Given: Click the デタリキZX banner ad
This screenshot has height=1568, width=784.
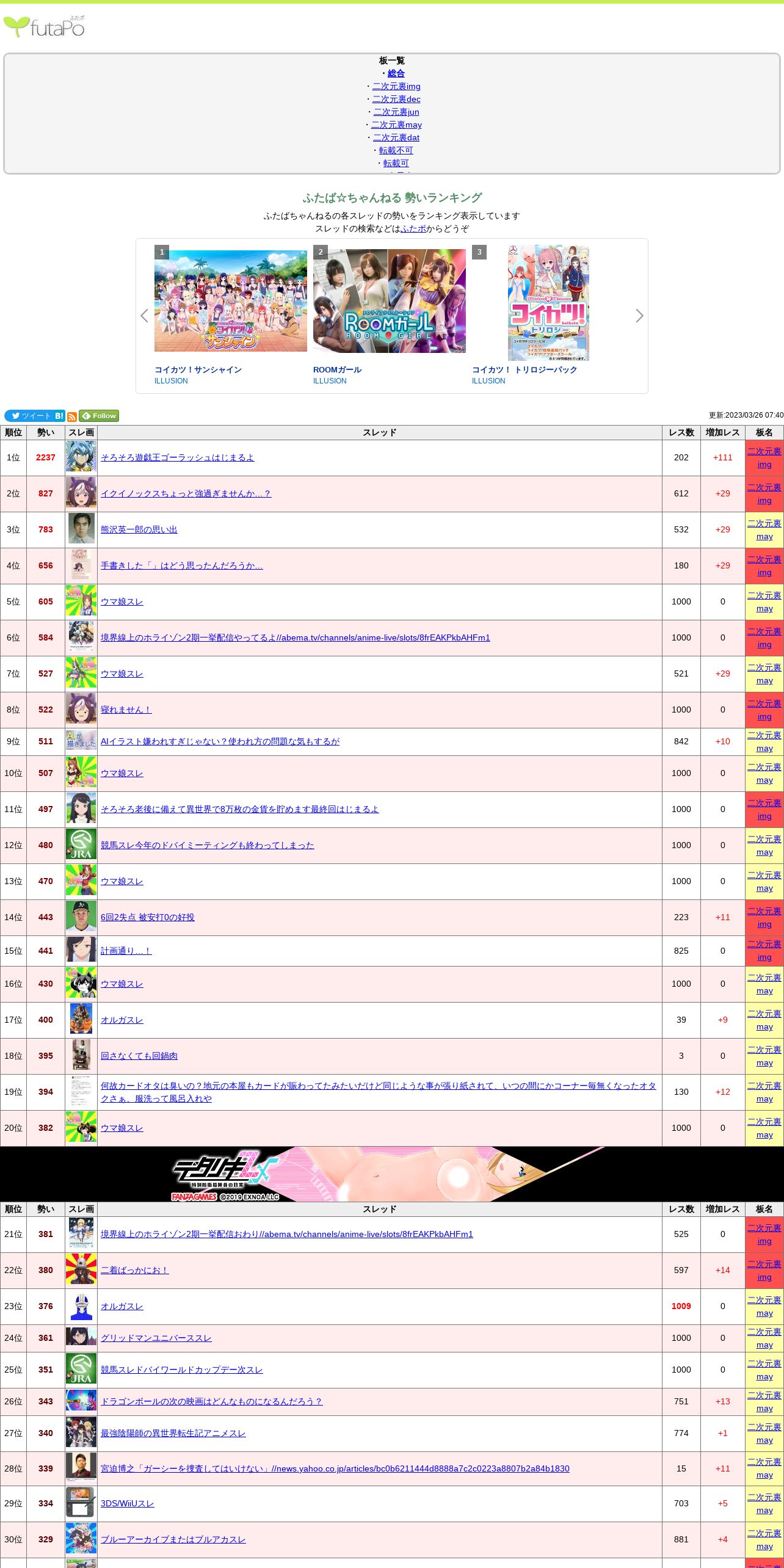Looking at the screenshot, I should 392,1174.
